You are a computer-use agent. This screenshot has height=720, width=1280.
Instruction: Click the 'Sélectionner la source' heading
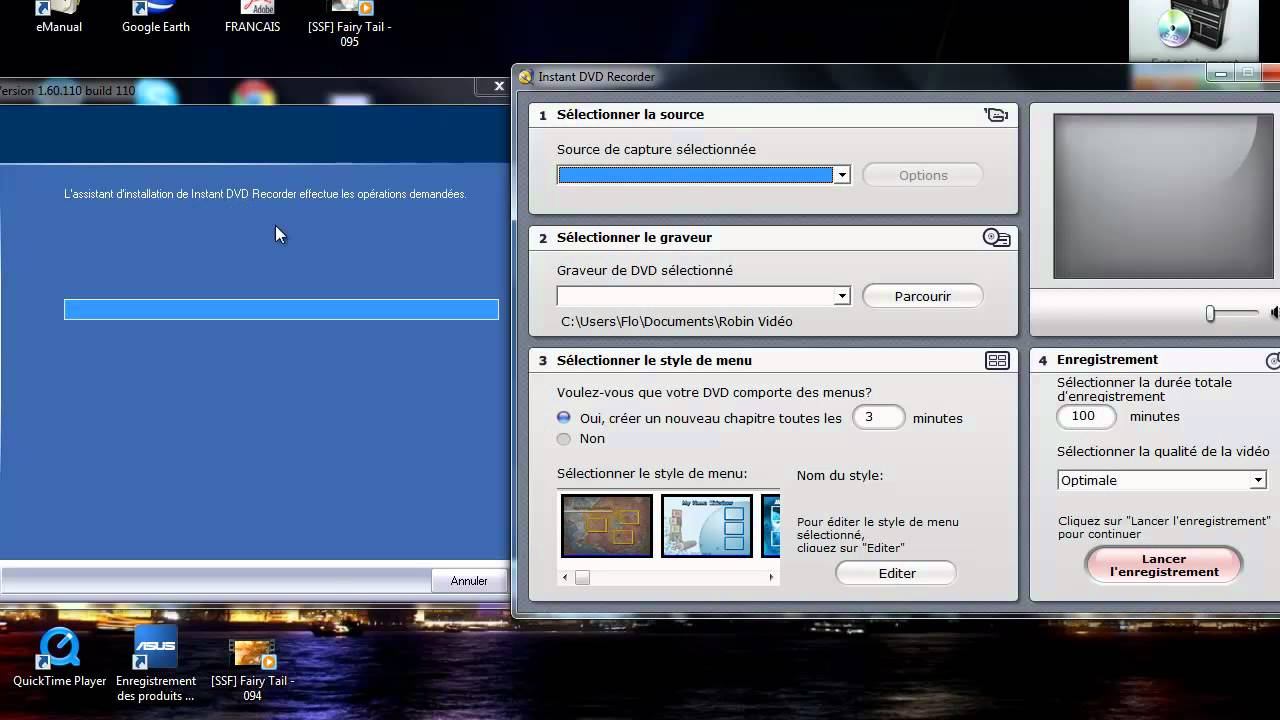point(630,115)
